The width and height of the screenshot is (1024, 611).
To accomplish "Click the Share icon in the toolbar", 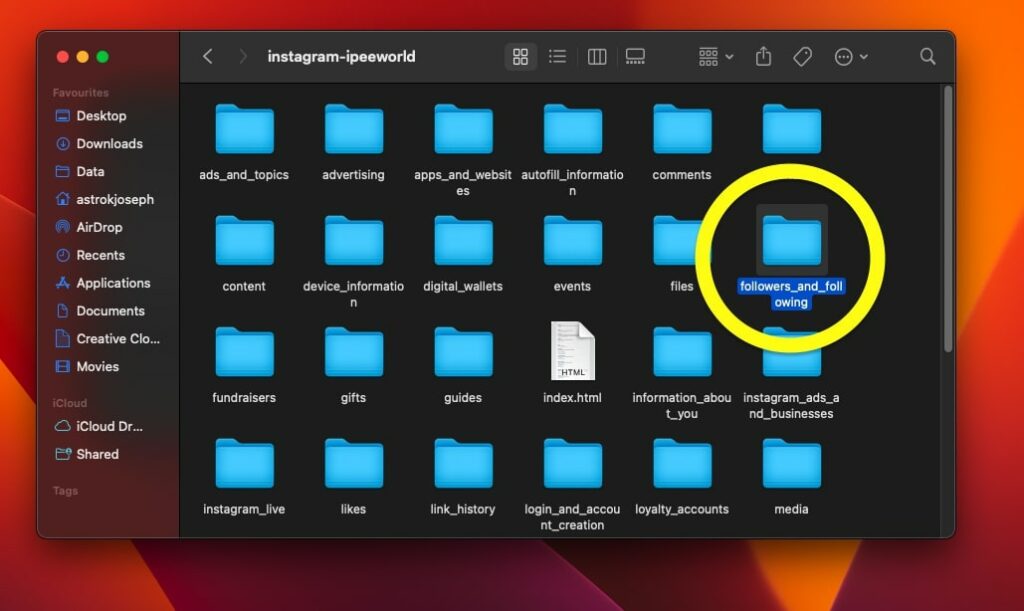I will [x=763, y=57].
